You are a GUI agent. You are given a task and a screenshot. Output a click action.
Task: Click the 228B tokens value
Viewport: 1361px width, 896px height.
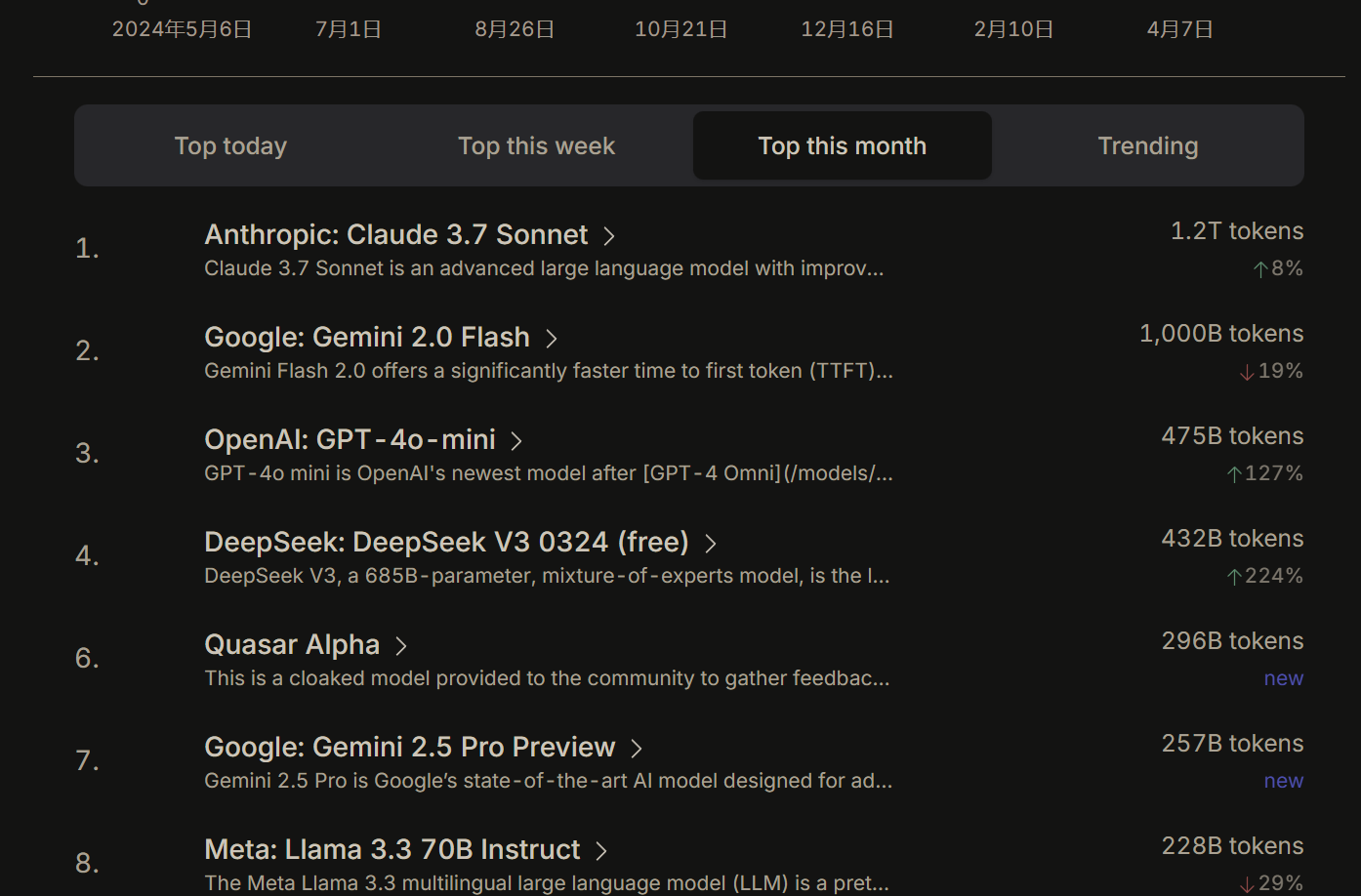pos(1232,846)
